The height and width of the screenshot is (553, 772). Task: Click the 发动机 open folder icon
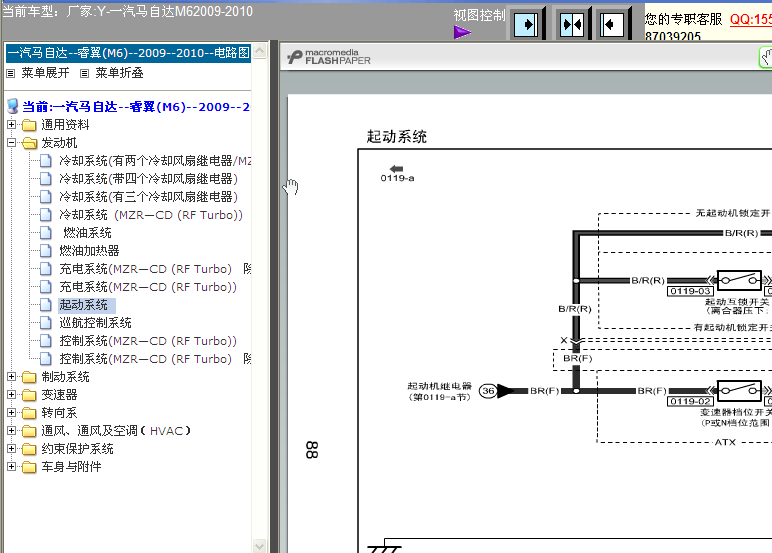[x=30, y=143]
